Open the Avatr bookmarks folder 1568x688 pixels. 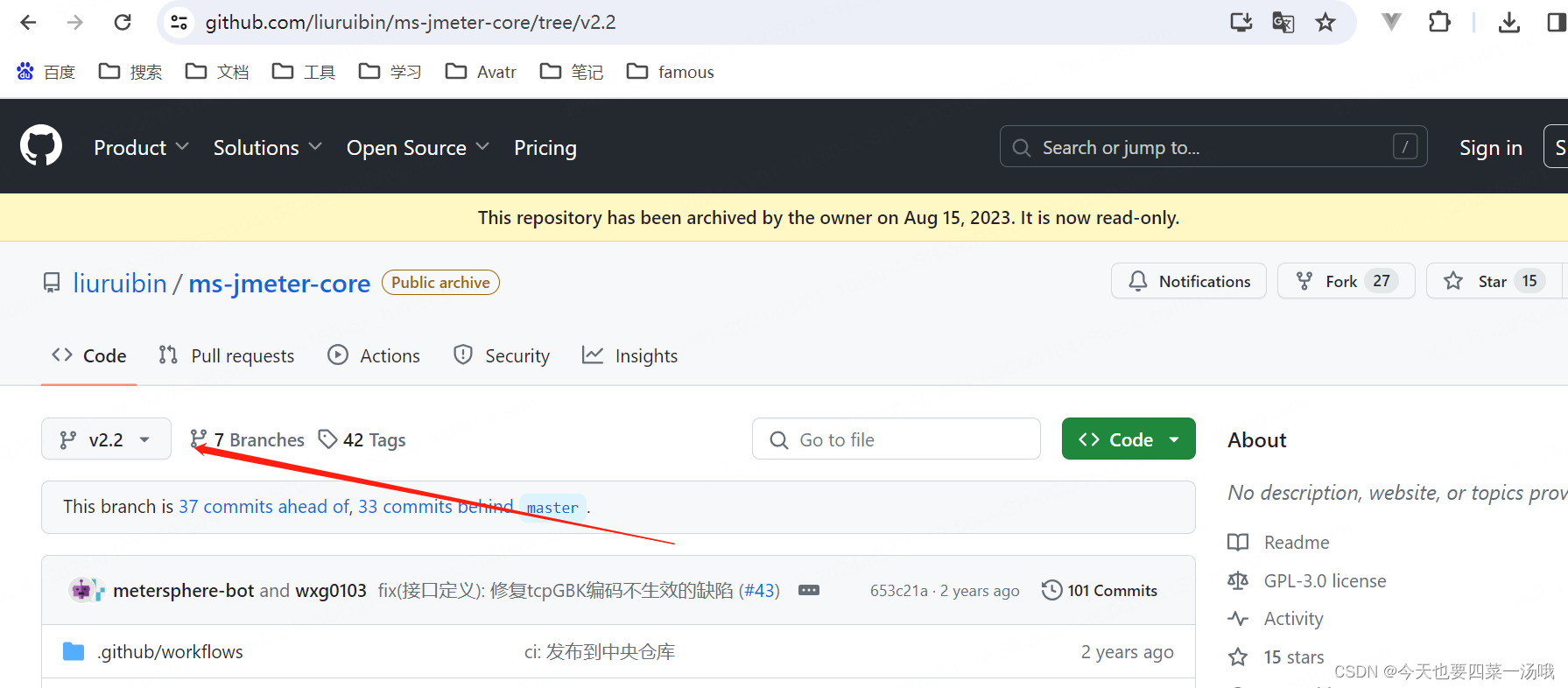tap(481, 72)
